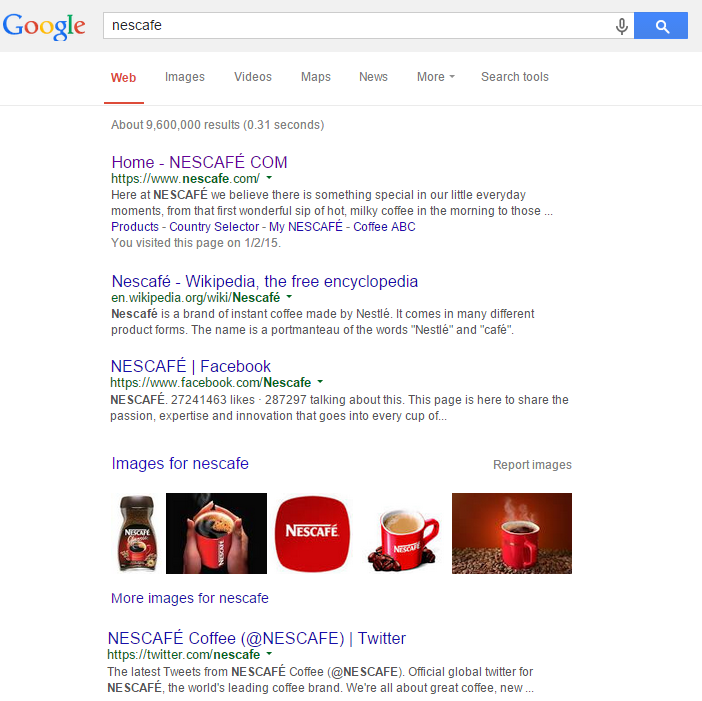Open NESCAFÉ Coffee Twitter result
The height and width of the screenshot is (701, 702).
point(257,638)
